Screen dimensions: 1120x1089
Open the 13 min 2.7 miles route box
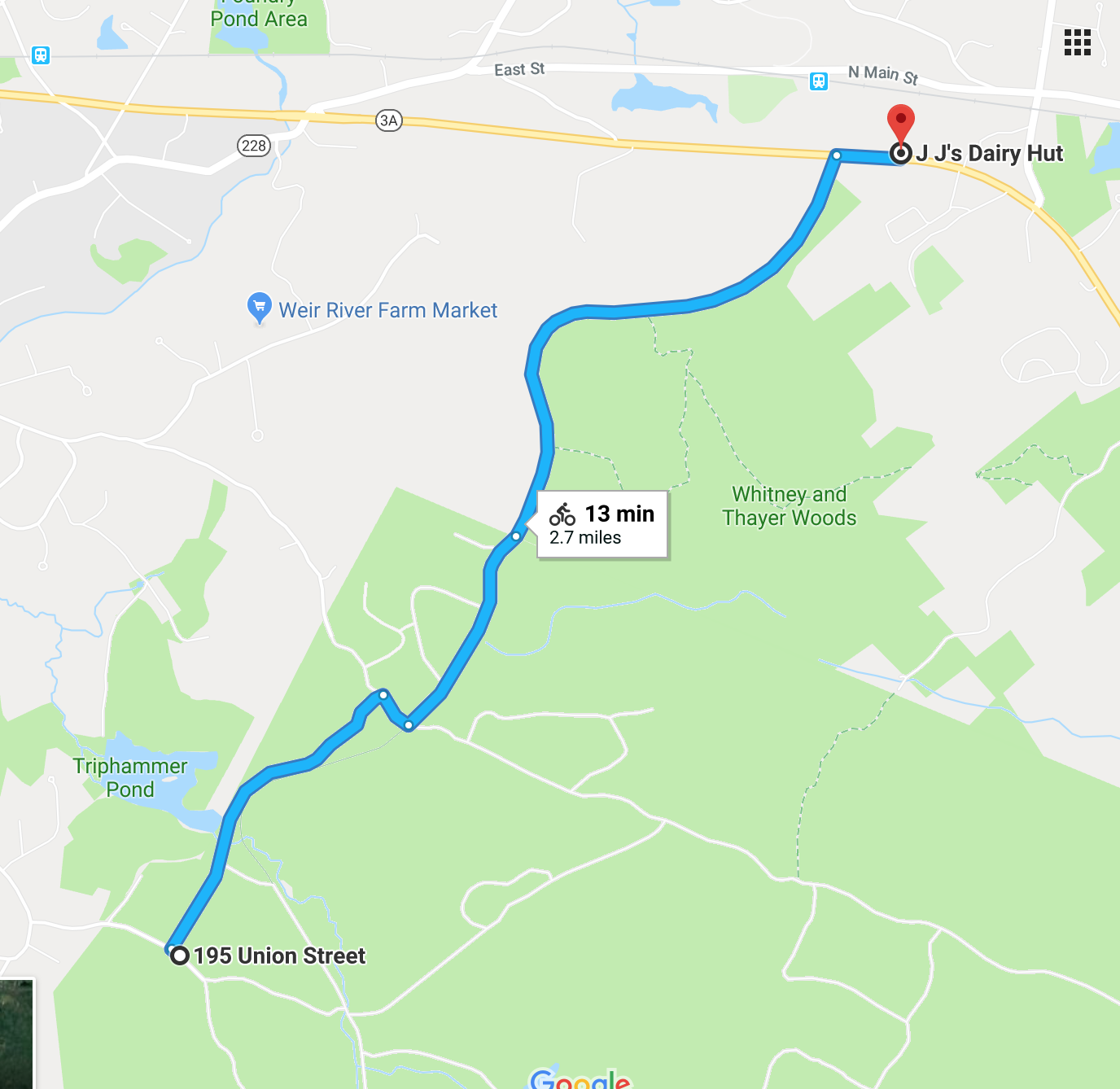(x=602, y=525)
